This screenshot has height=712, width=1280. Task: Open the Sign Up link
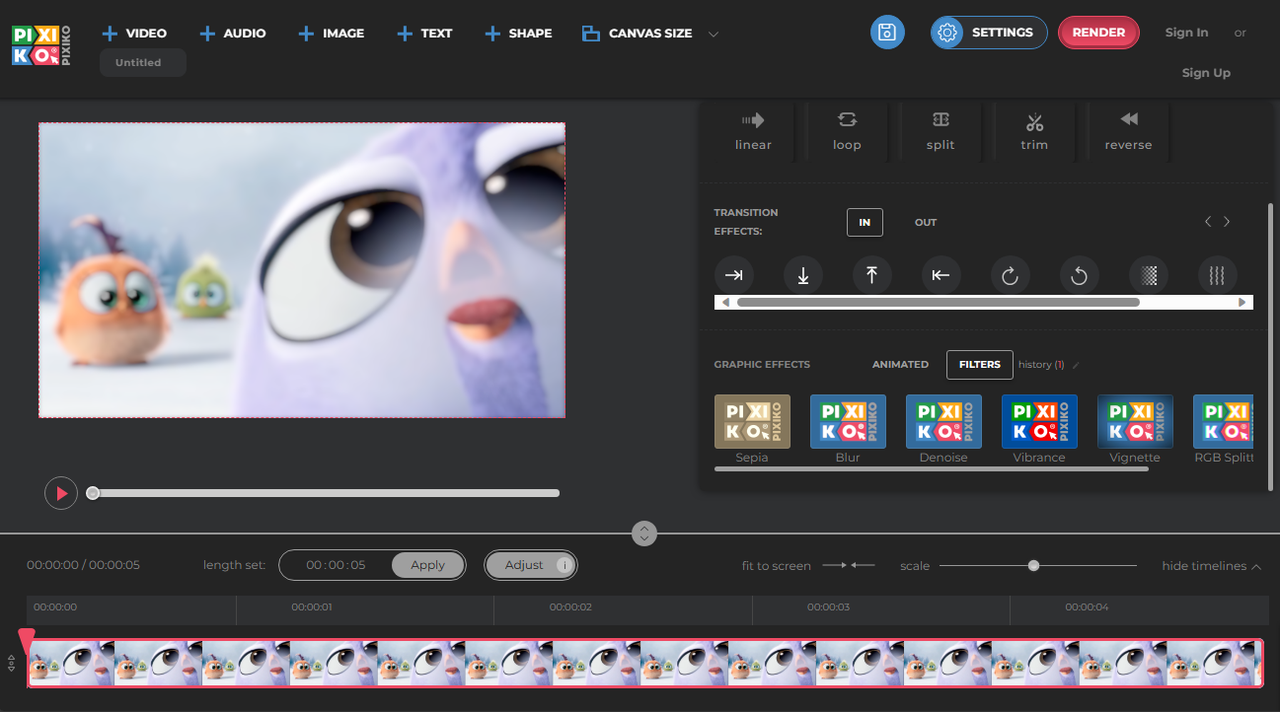[1206, 72]
